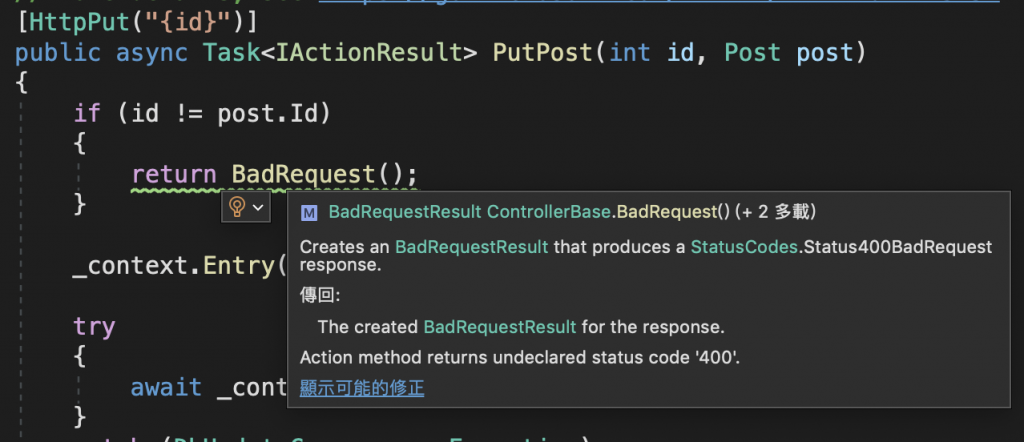Click the PutPost method name

542,52
